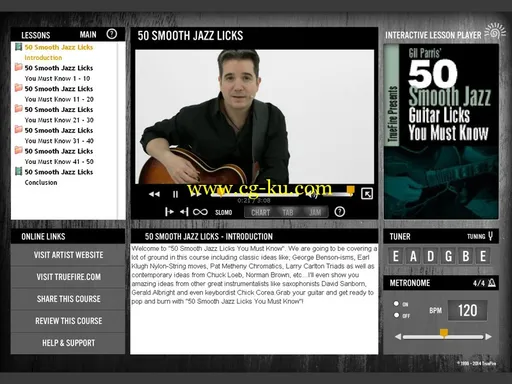Viewport: 512px width, 384px height.
Task: Enable the infinity loop playback icon
Action: click(x=200, y=212)
